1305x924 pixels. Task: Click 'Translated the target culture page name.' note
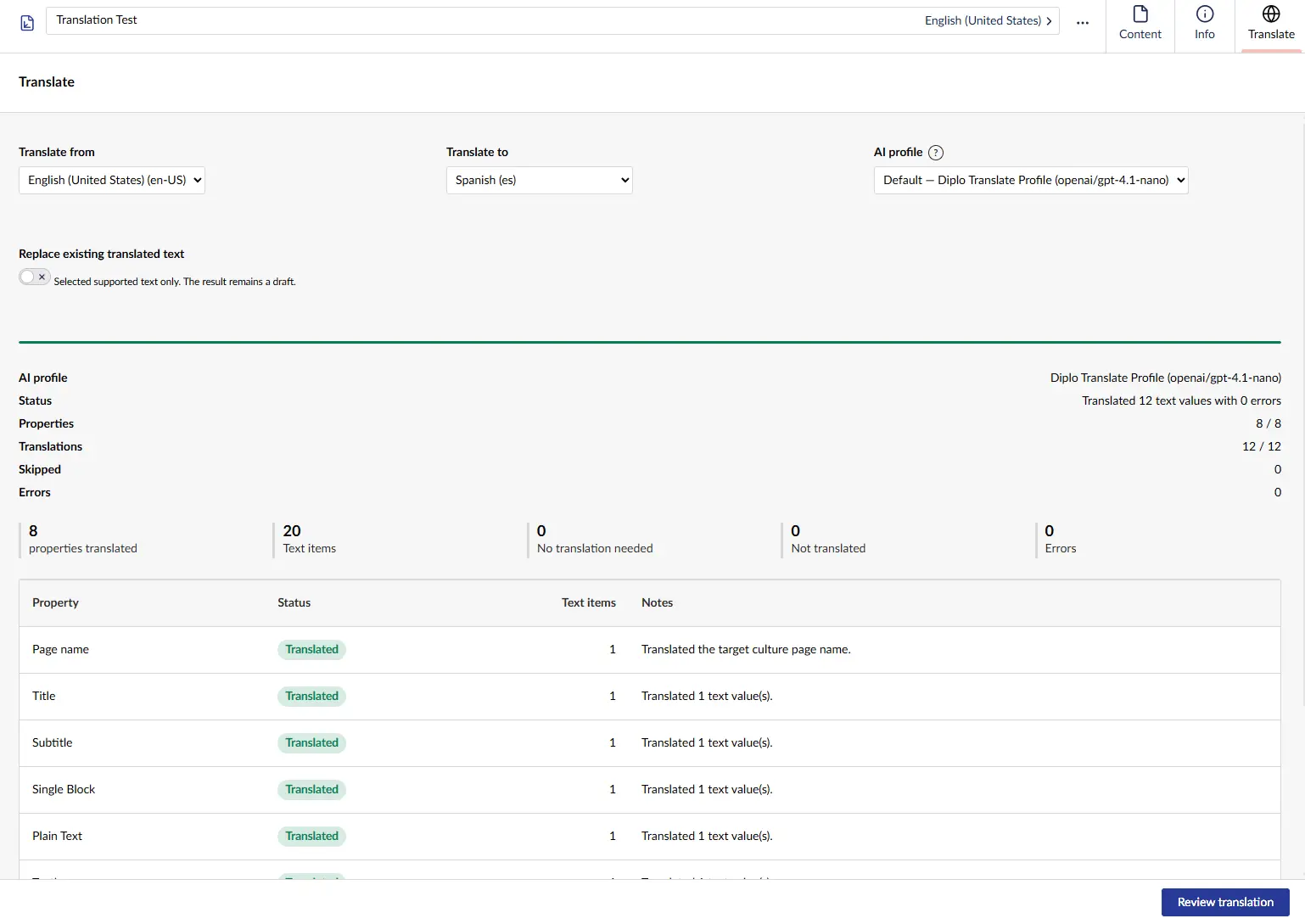click(x=746, y=650)
